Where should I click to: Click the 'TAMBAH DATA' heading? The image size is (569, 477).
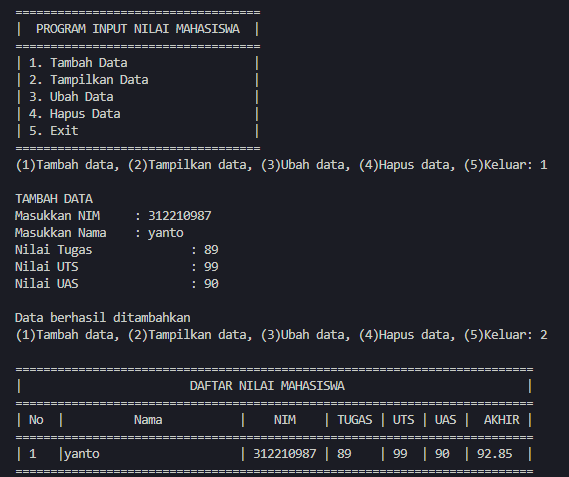54,199
